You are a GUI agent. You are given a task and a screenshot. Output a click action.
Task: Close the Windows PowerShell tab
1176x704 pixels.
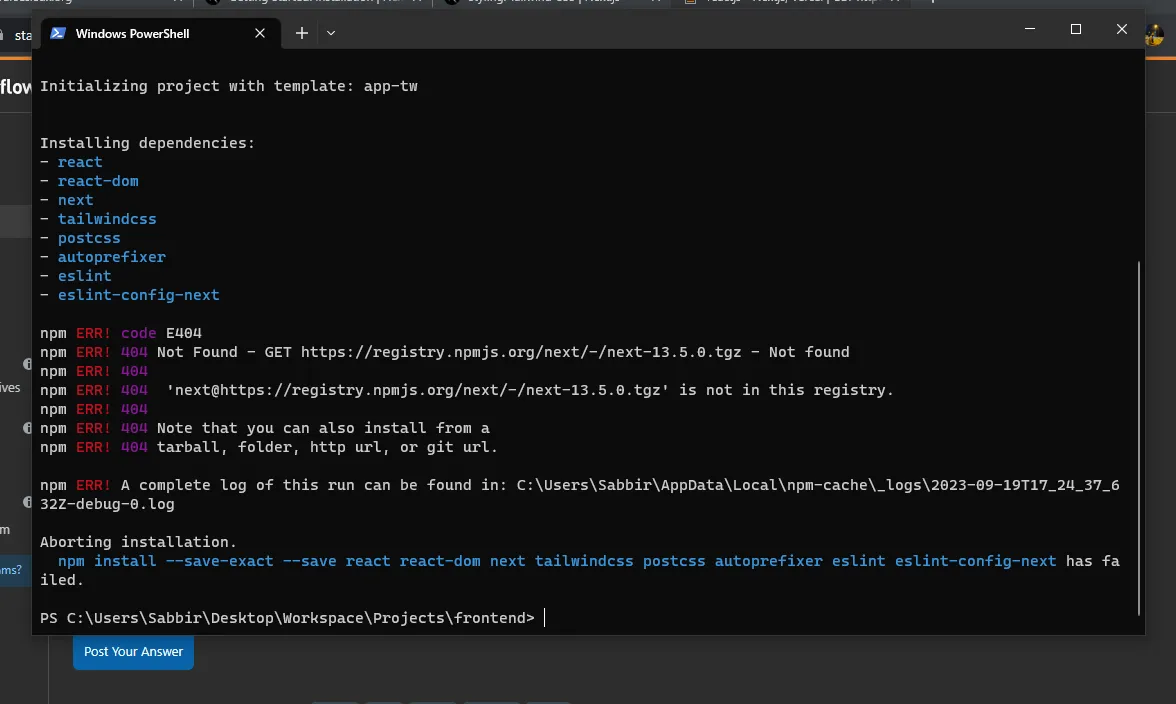pyautogui.click(x=260, y=33)
